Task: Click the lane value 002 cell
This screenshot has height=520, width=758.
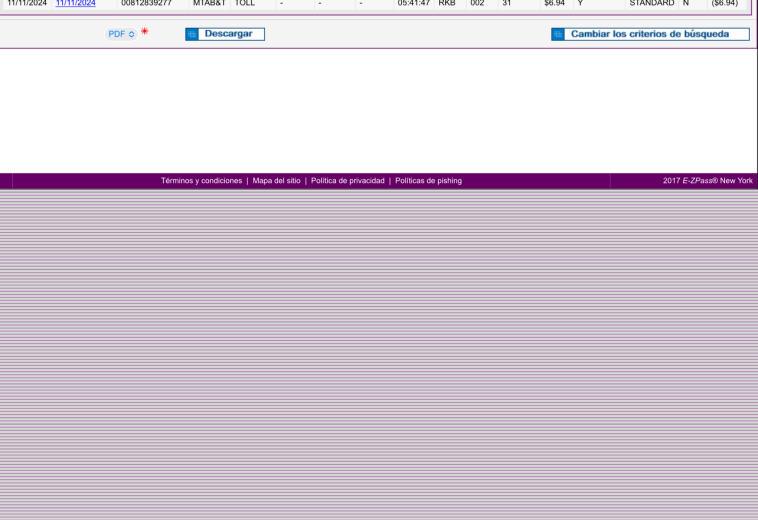Action: tap(477, 4)
